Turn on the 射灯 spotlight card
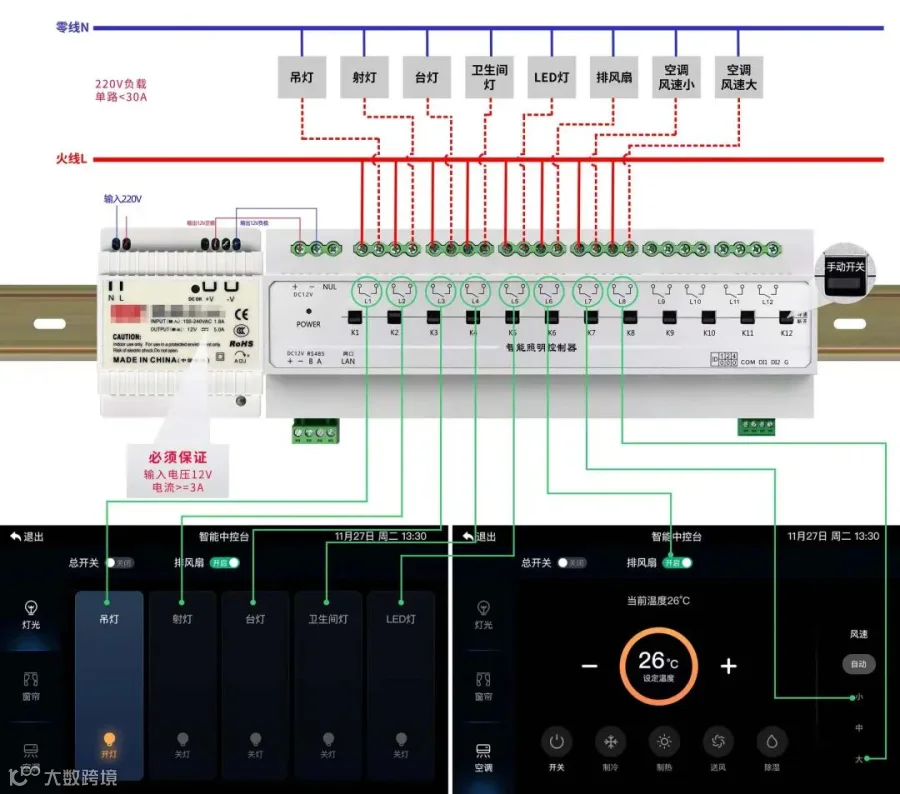Image resolution: width=900 pixels, height=794 pixels. tap(183, 685)
